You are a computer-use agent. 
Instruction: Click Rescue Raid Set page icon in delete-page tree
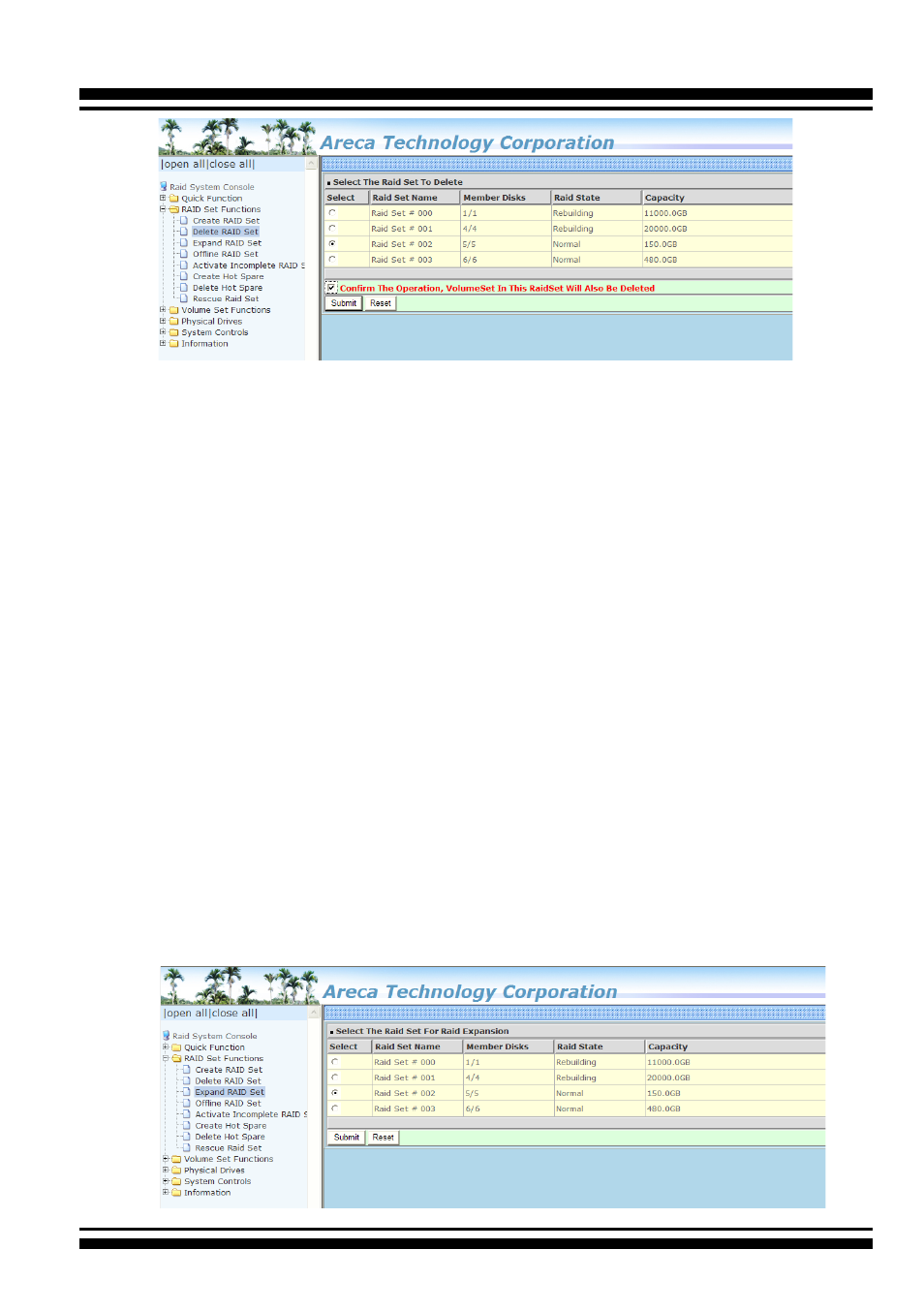(x=184, y=298)
